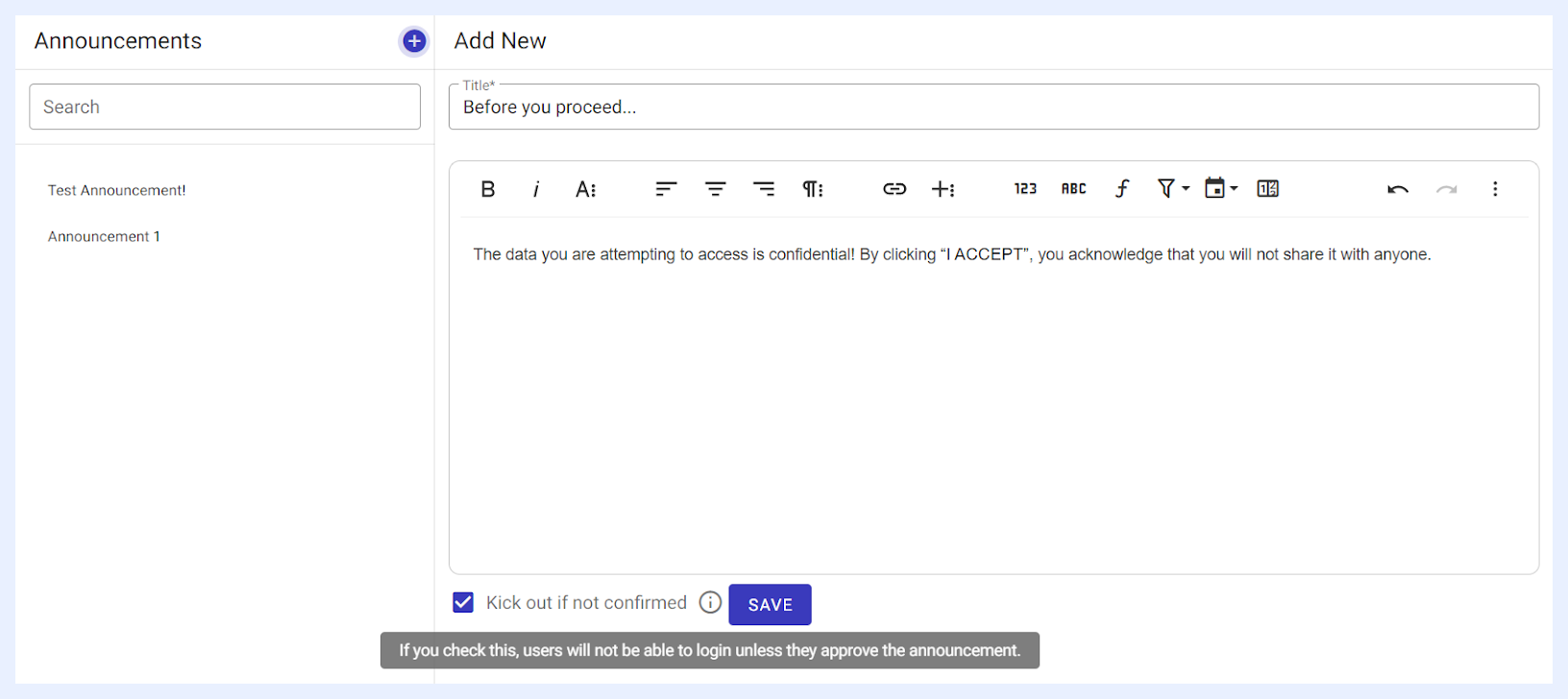Viewport: 1568px width, 699px height.
Task: Click the redo arrow icon
Action: click(1446, 189)
